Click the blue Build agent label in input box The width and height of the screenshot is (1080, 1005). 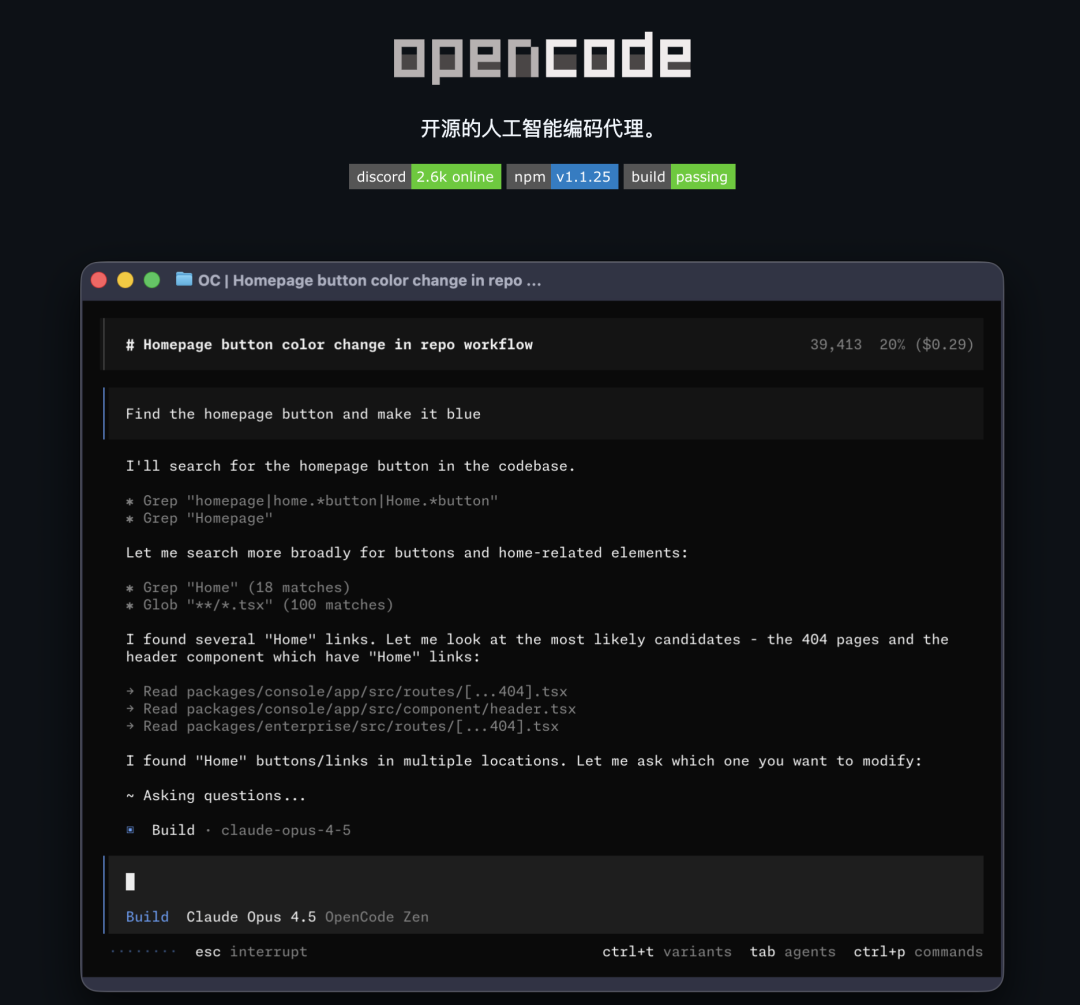coord(147,917)
